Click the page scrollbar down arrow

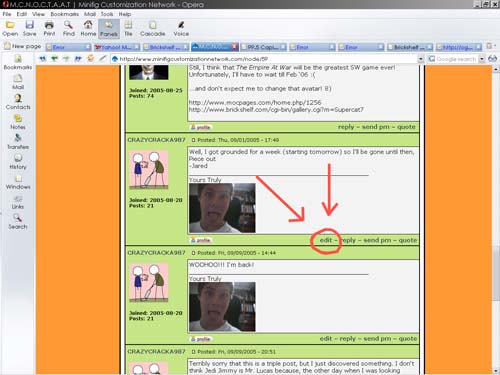tap(496, 371)
